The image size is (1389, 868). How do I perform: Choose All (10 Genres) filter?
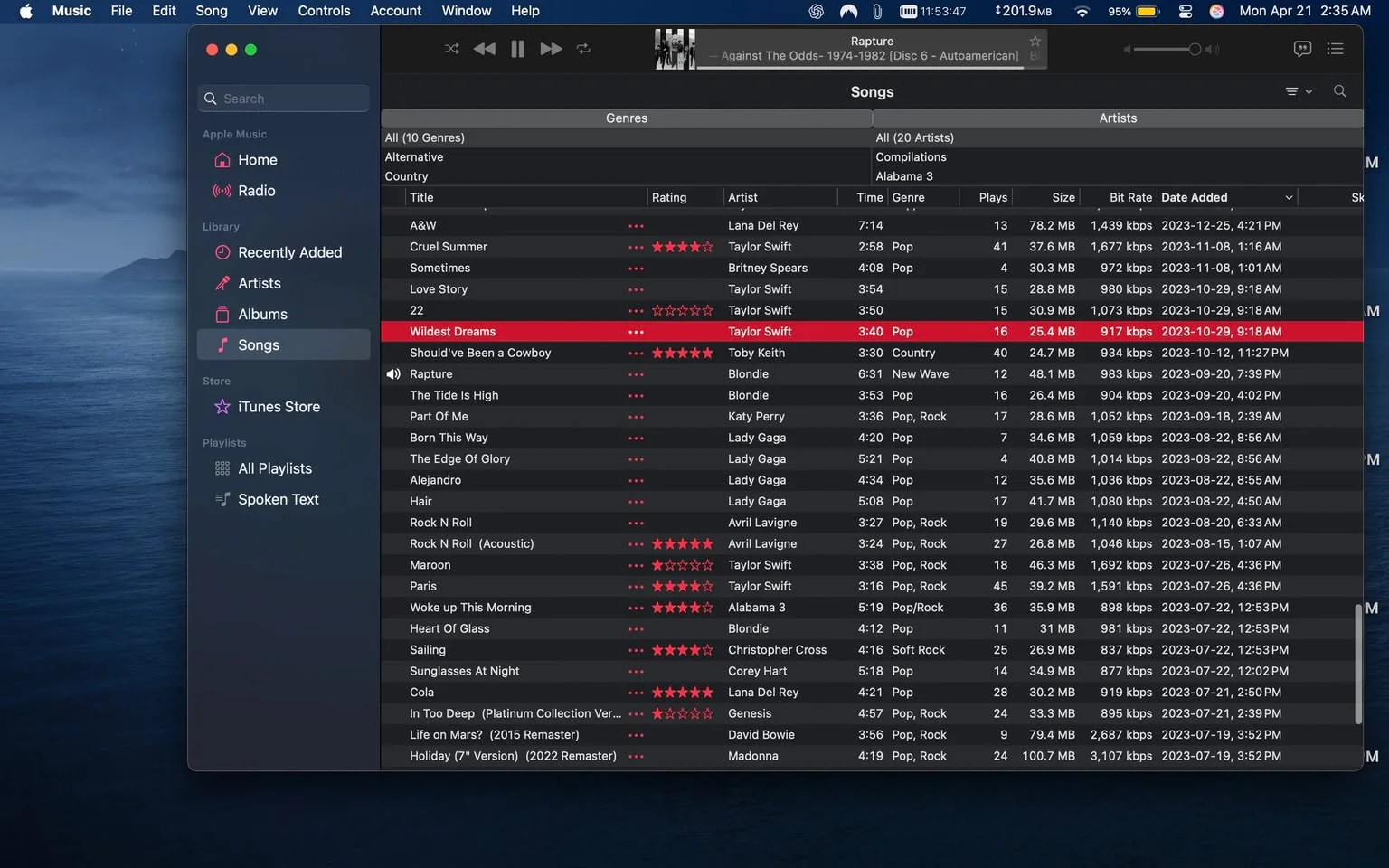click(x=626, y=137)
